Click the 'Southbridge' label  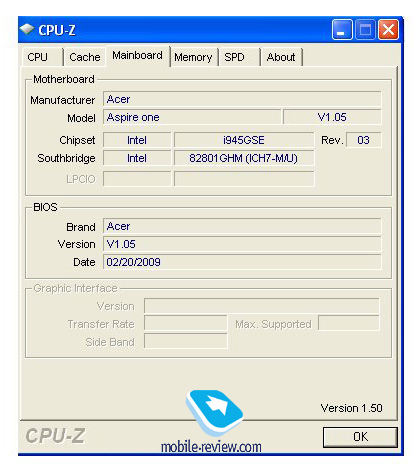[66, 158]
